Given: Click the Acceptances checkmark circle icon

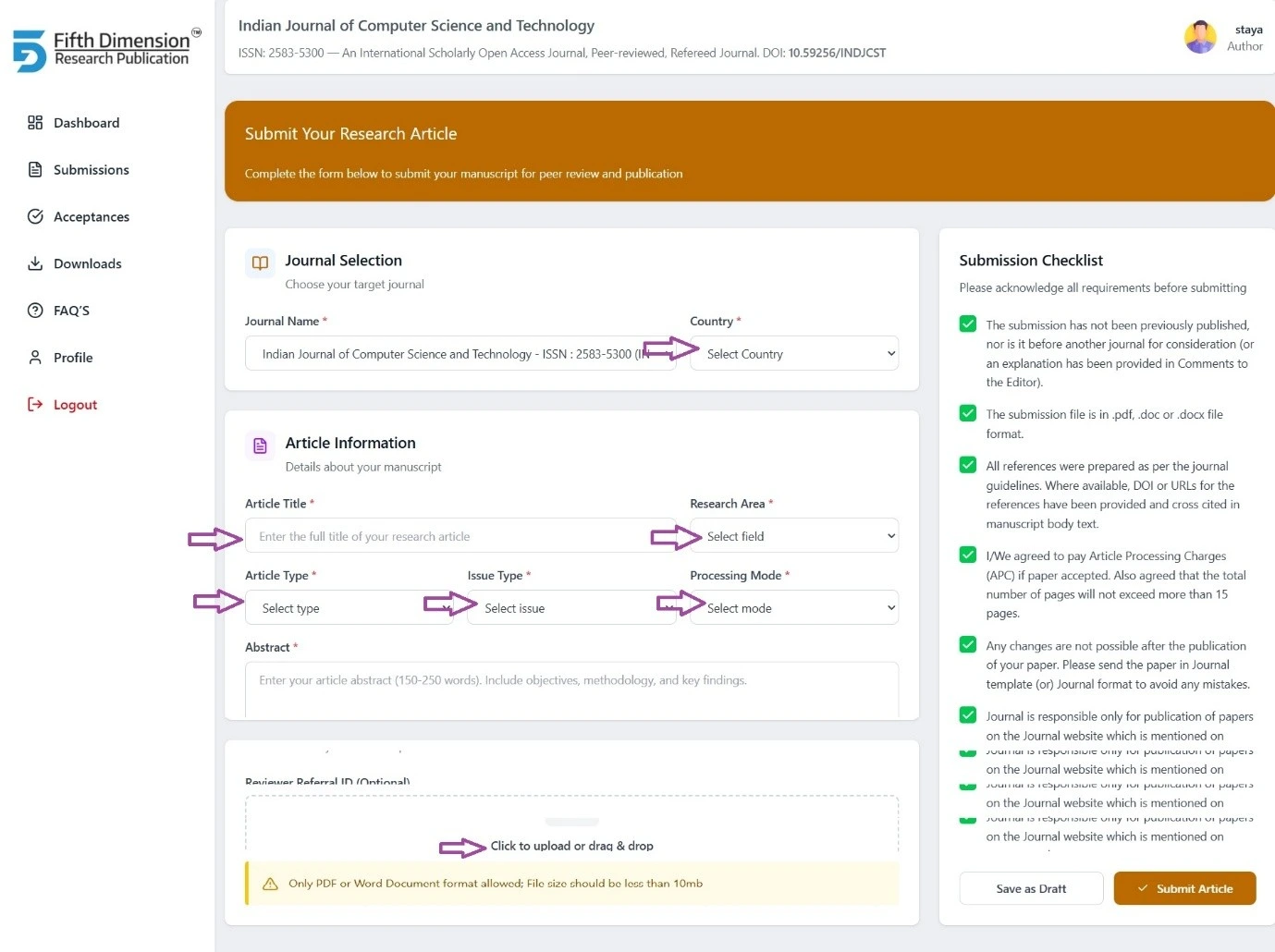Looking at the screenshot, I should pyautogui.click(x=35, y=216).
